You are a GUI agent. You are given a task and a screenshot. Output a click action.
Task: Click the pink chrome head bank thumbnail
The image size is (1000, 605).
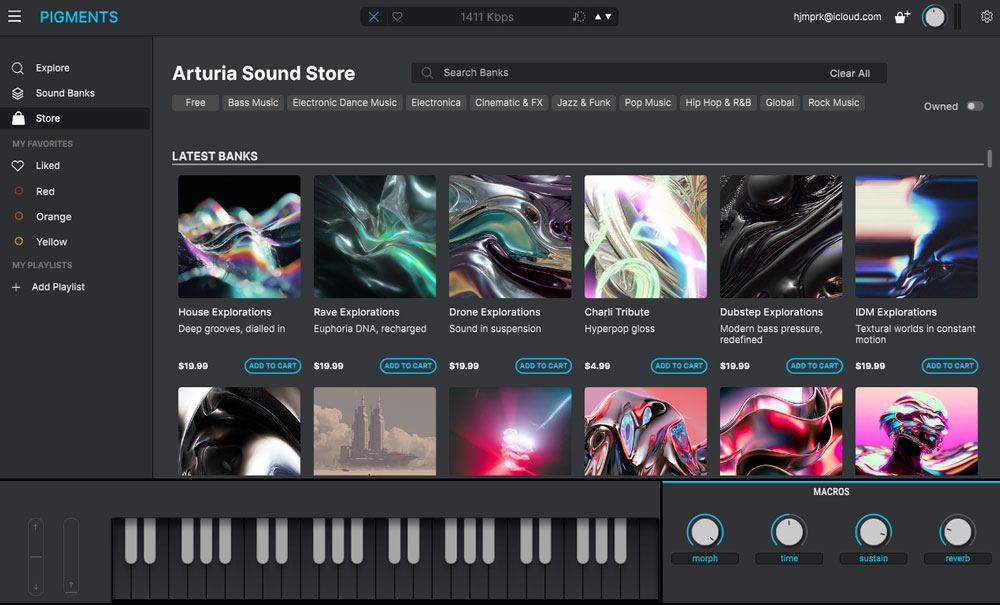click(x=916, y=432)
